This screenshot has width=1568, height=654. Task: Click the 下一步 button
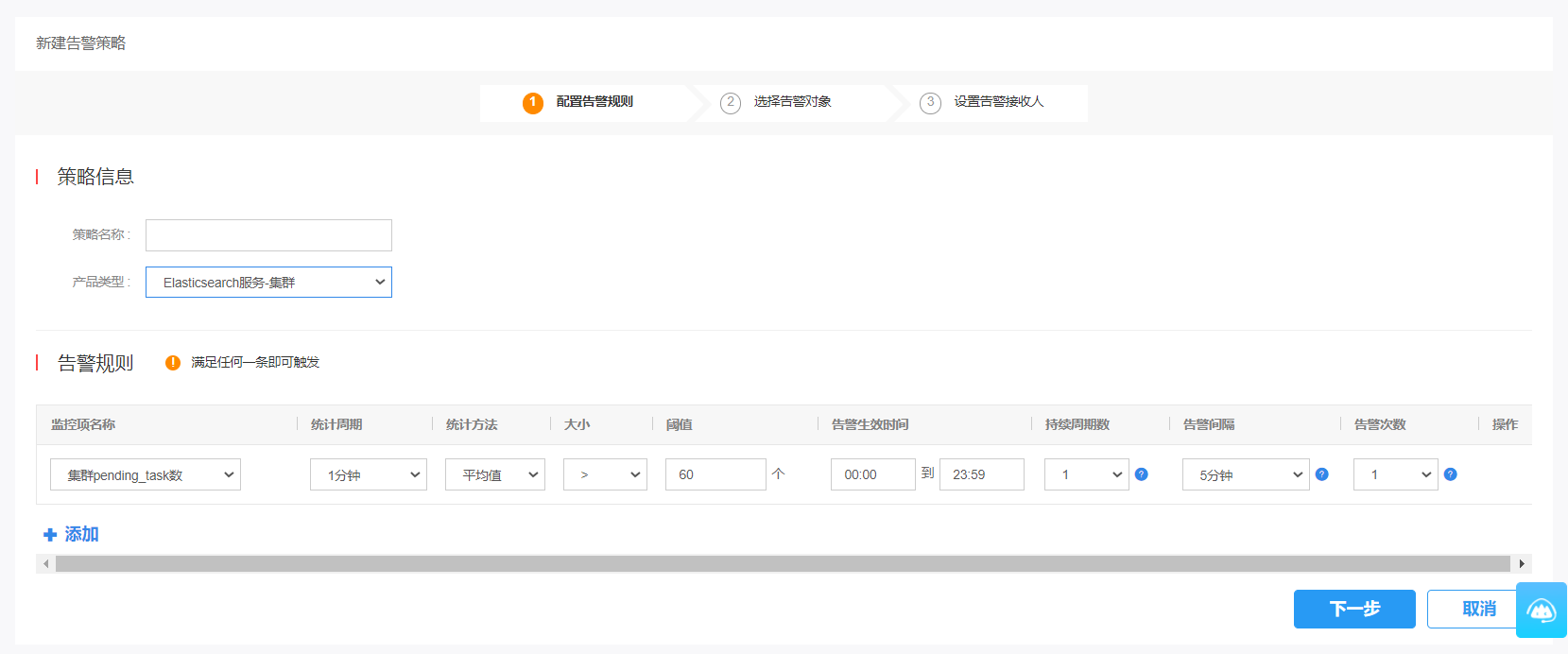1353,610
